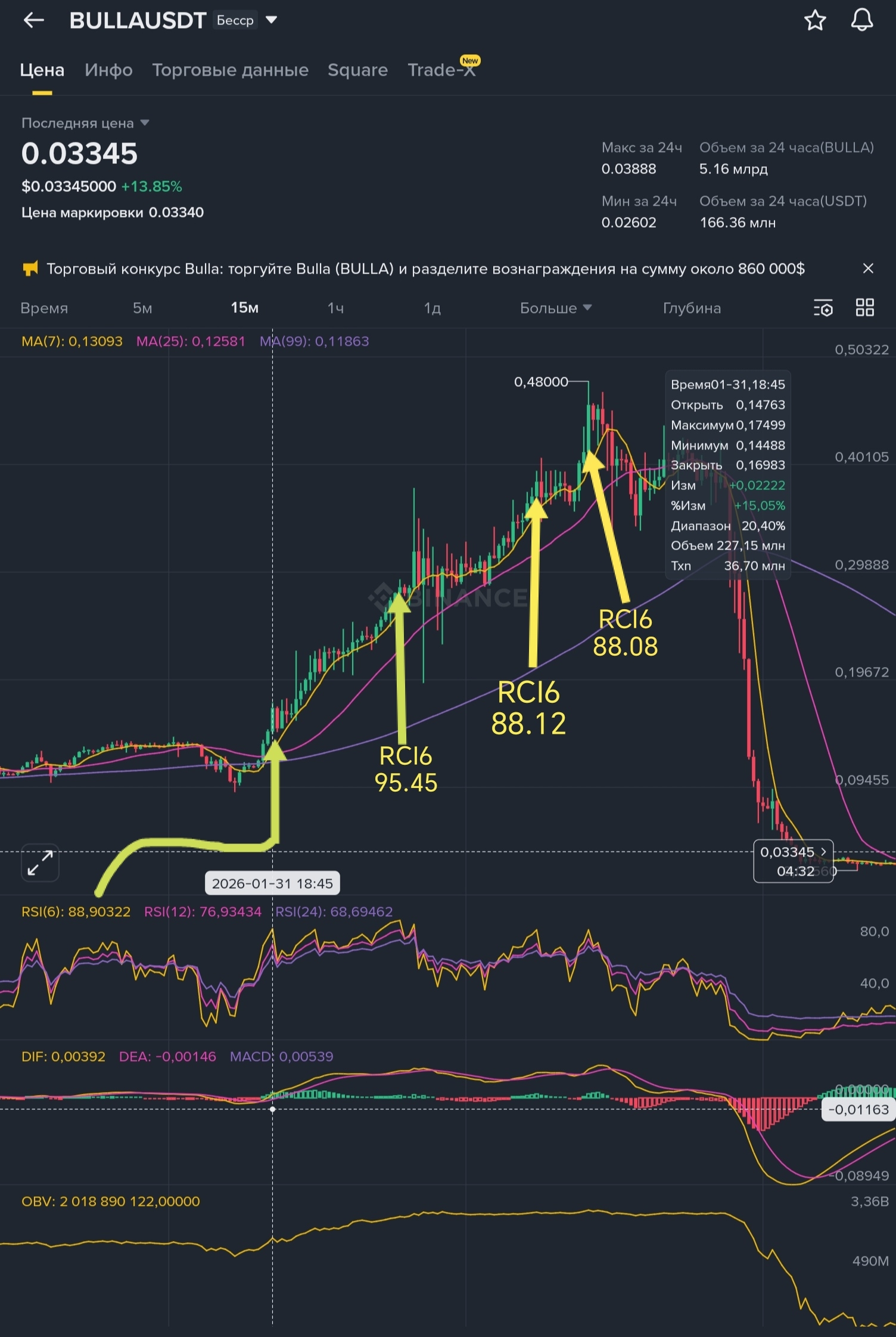The height and width of the screenshot is (1337, 896).
Task: Tap the back arrow icon
Action: (x=34, y=20)
